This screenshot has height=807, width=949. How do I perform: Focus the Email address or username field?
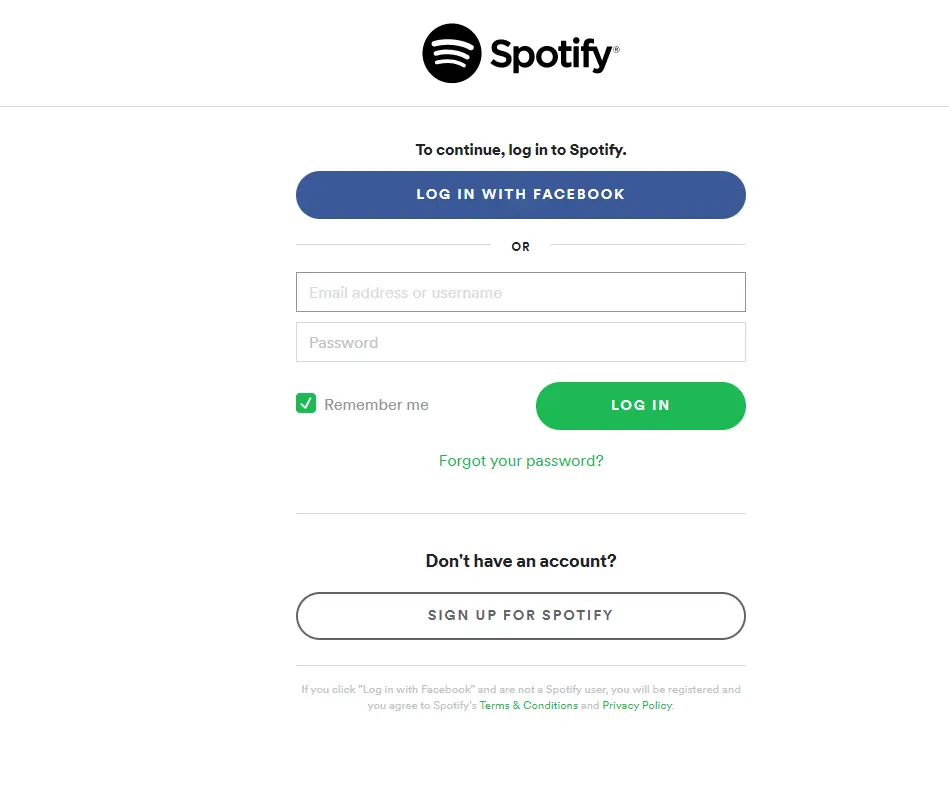[520, 292]
